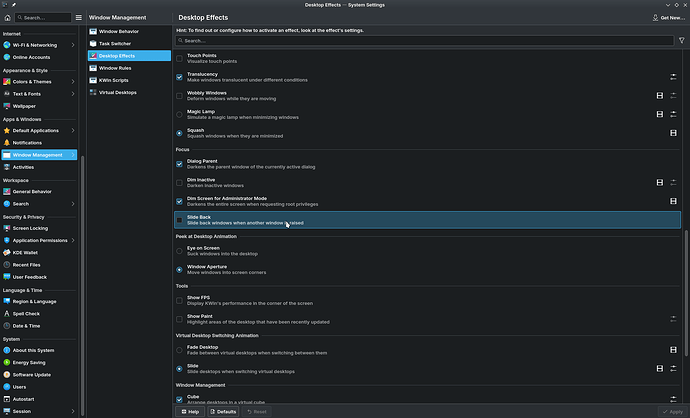Screen dimensions: 690x418
Task: Select the Desktop Effects page
Action: coord(129,56)
